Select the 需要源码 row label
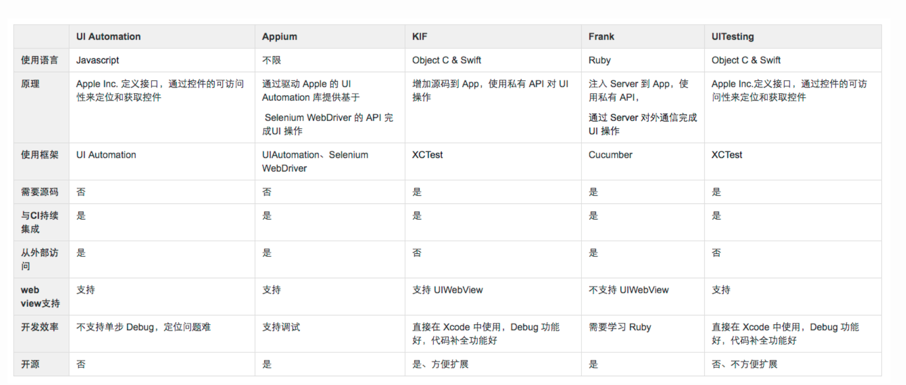The height and width of the screenshot is (385, 906). (40, 192)
